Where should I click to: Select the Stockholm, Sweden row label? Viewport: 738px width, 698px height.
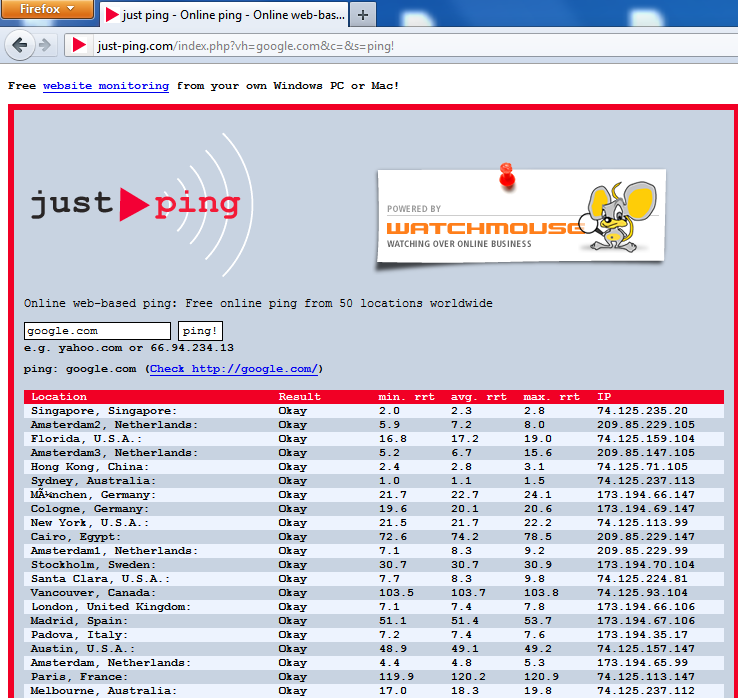(x=93, y=565)
